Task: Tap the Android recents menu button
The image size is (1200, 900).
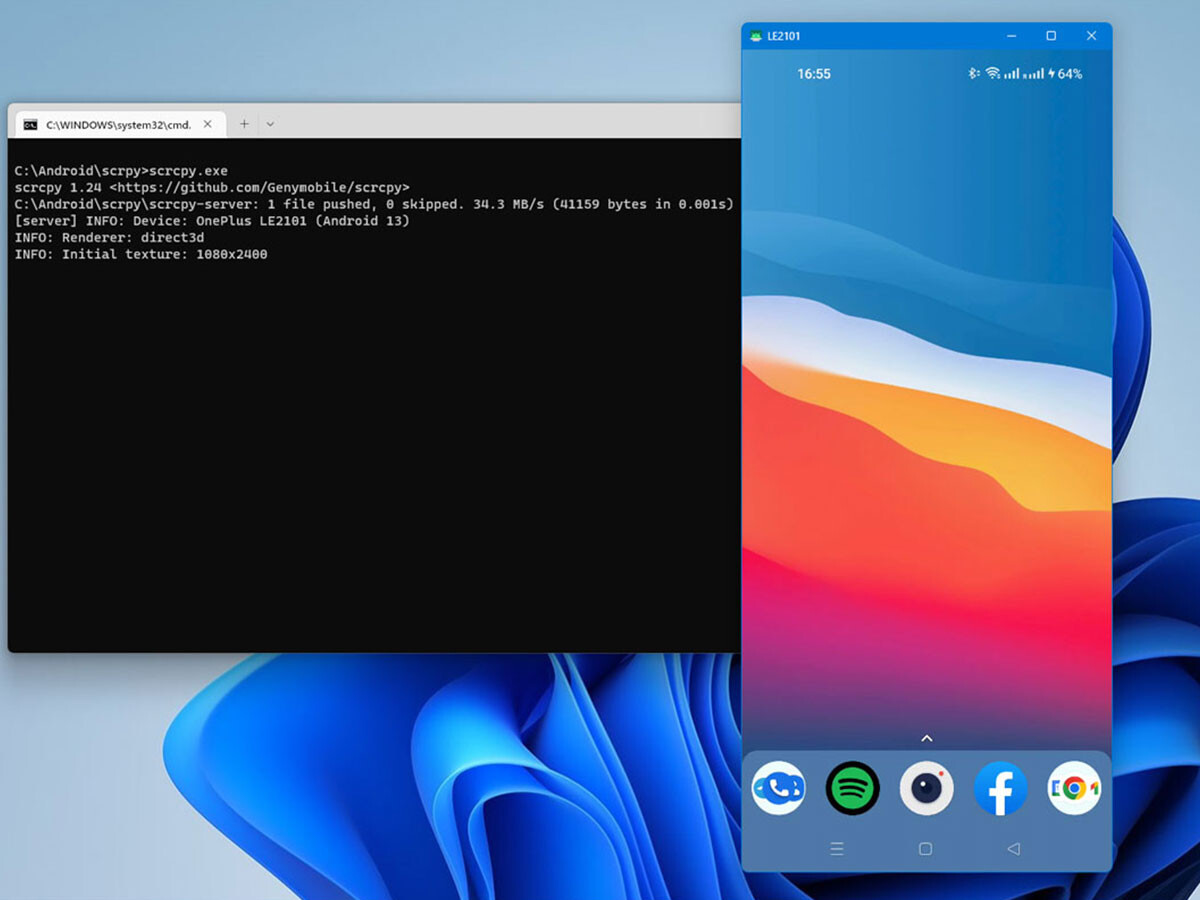Action: (x=837, y=849)
